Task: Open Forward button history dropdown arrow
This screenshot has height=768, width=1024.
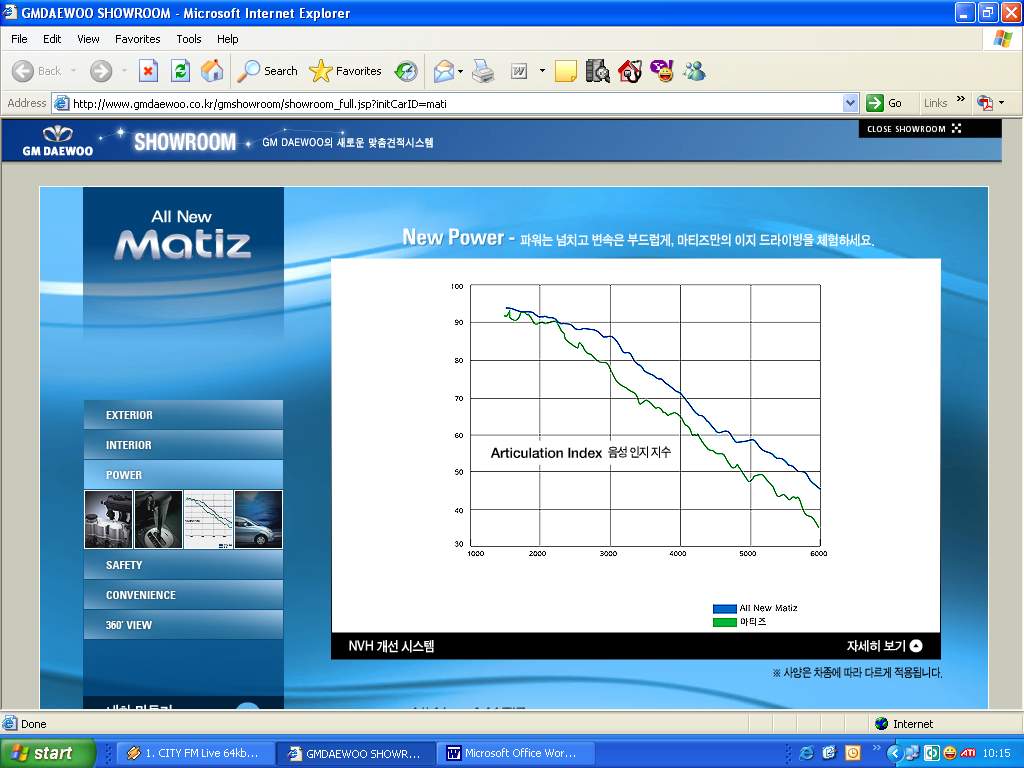Action: (x=124, y=71)
